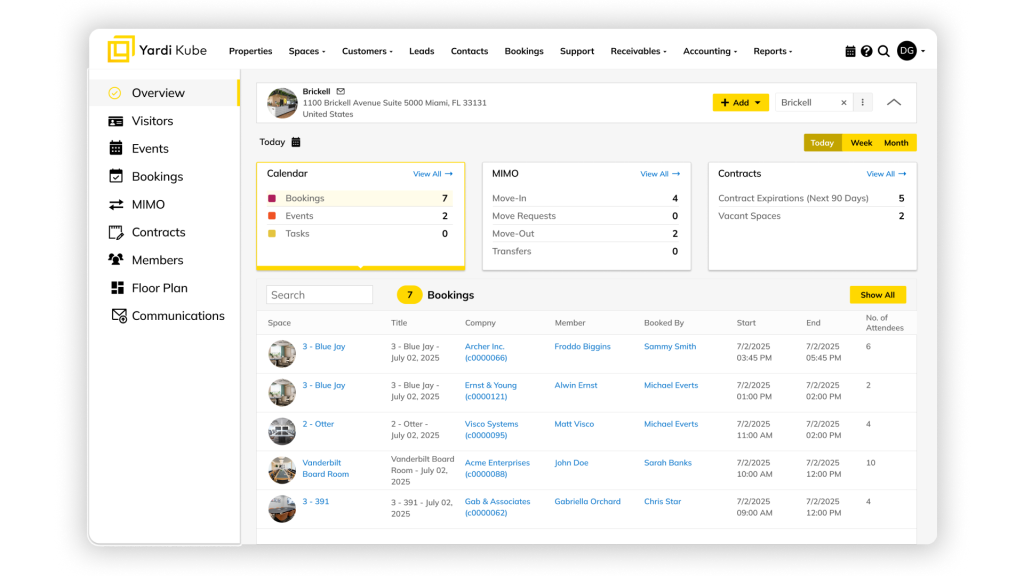Go to Floor Plan in the sidebar
Image resolution: width=1024 pixels, height=576 pixels.
coord(159,288)
